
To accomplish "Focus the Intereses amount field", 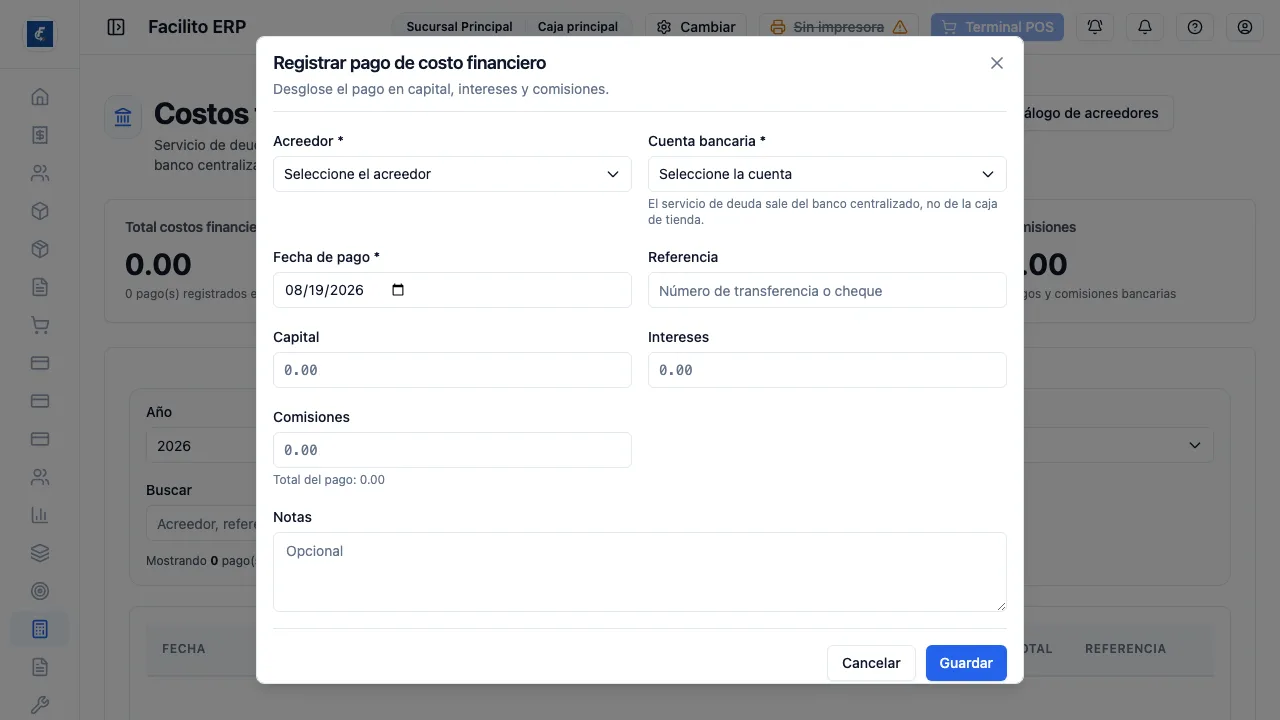I will pyautogui.click(x=827, y=370).
